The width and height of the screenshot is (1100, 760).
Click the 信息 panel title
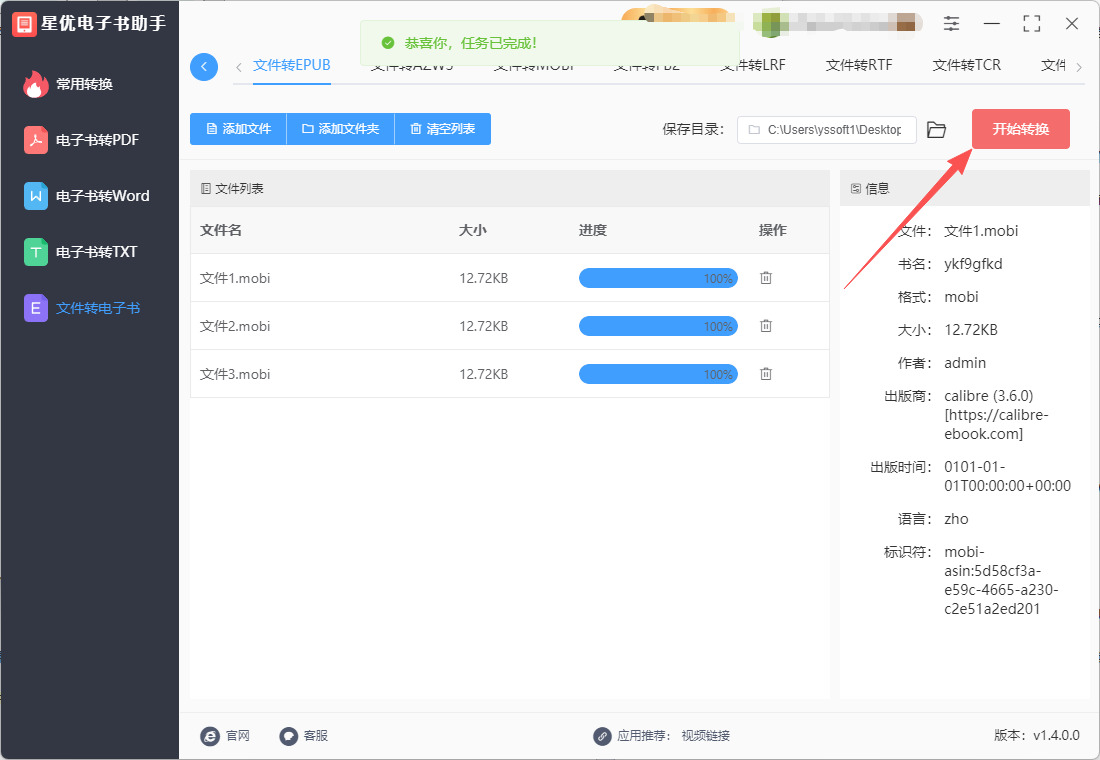(x=877, y=188)
